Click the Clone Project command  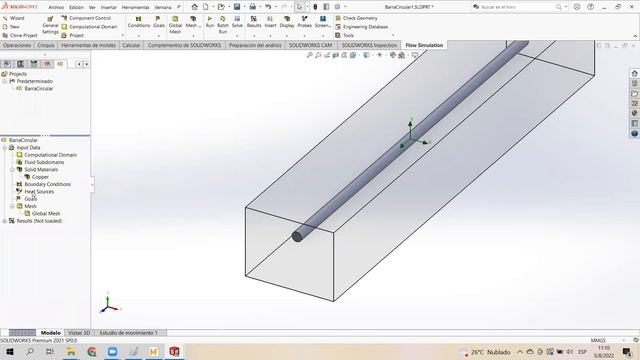20,36
